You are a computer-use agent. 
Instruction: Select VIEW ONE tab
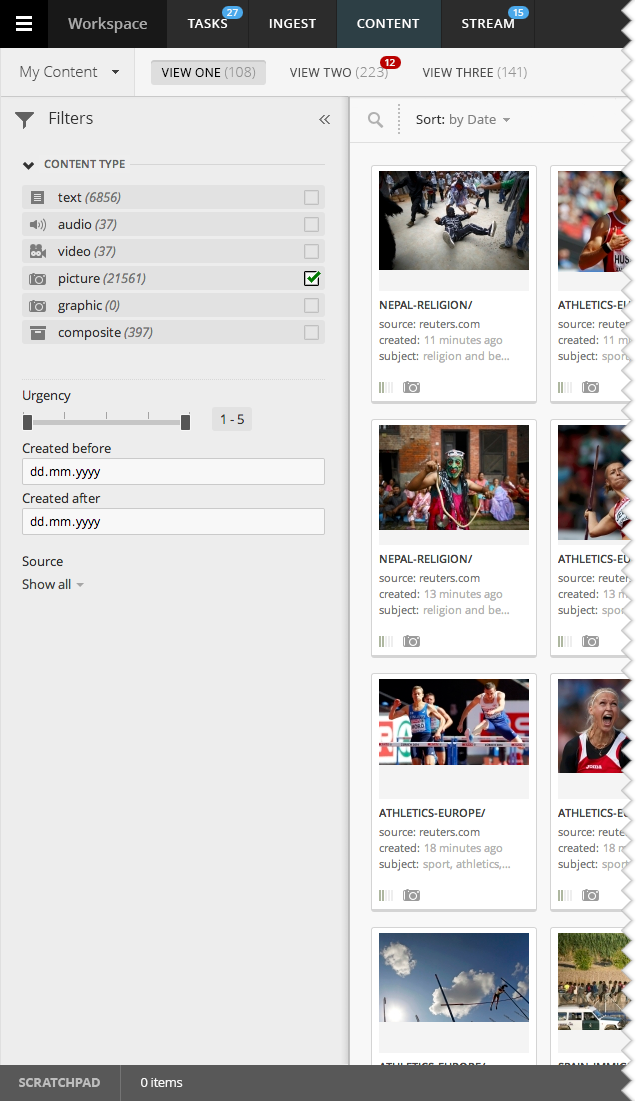[x=208, y=72]
